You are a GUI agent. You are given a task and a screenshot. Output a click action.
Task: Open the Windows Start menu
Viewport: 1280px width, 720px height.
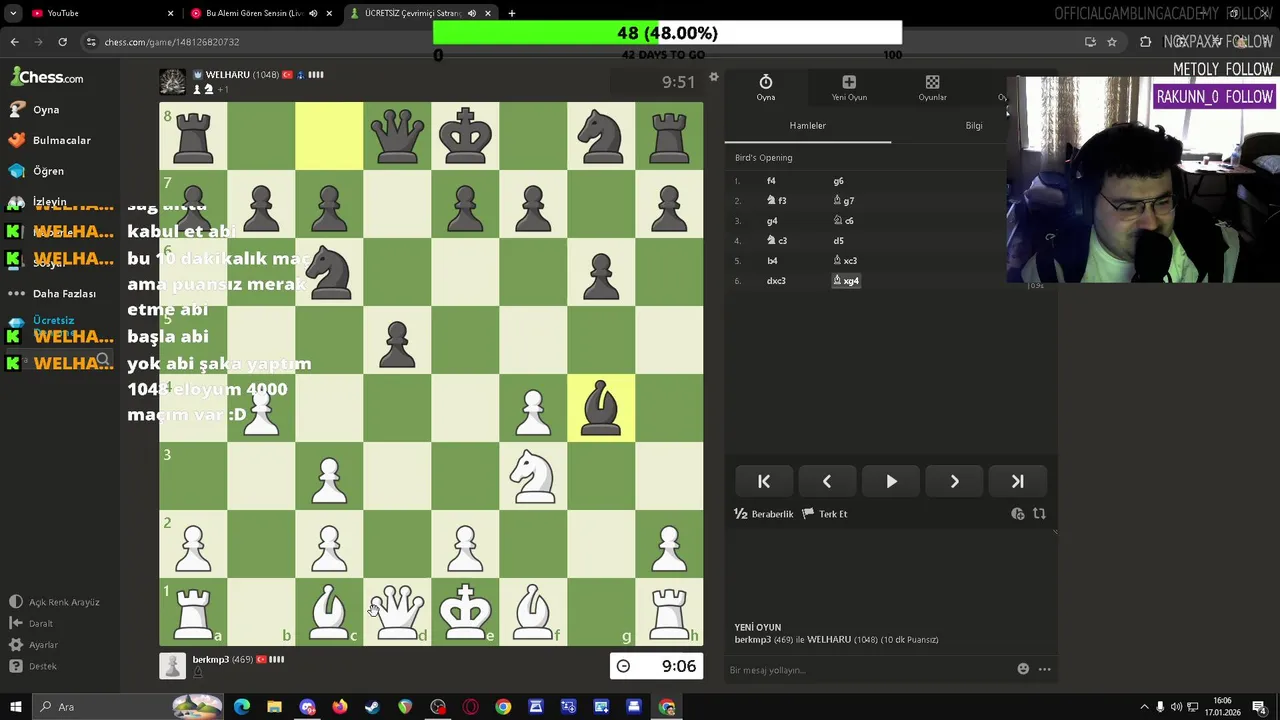point(15,707)
